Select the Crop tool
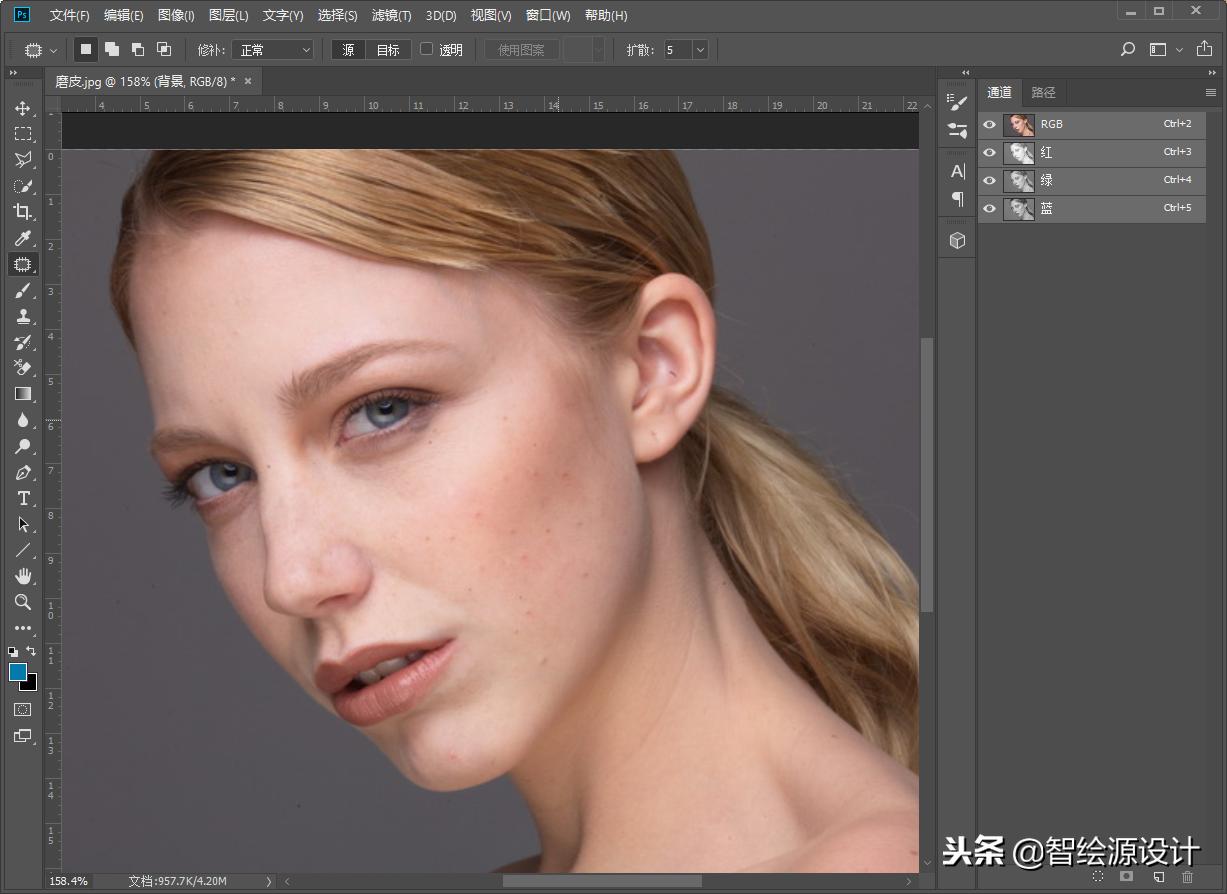 click(x=22, y=212)
